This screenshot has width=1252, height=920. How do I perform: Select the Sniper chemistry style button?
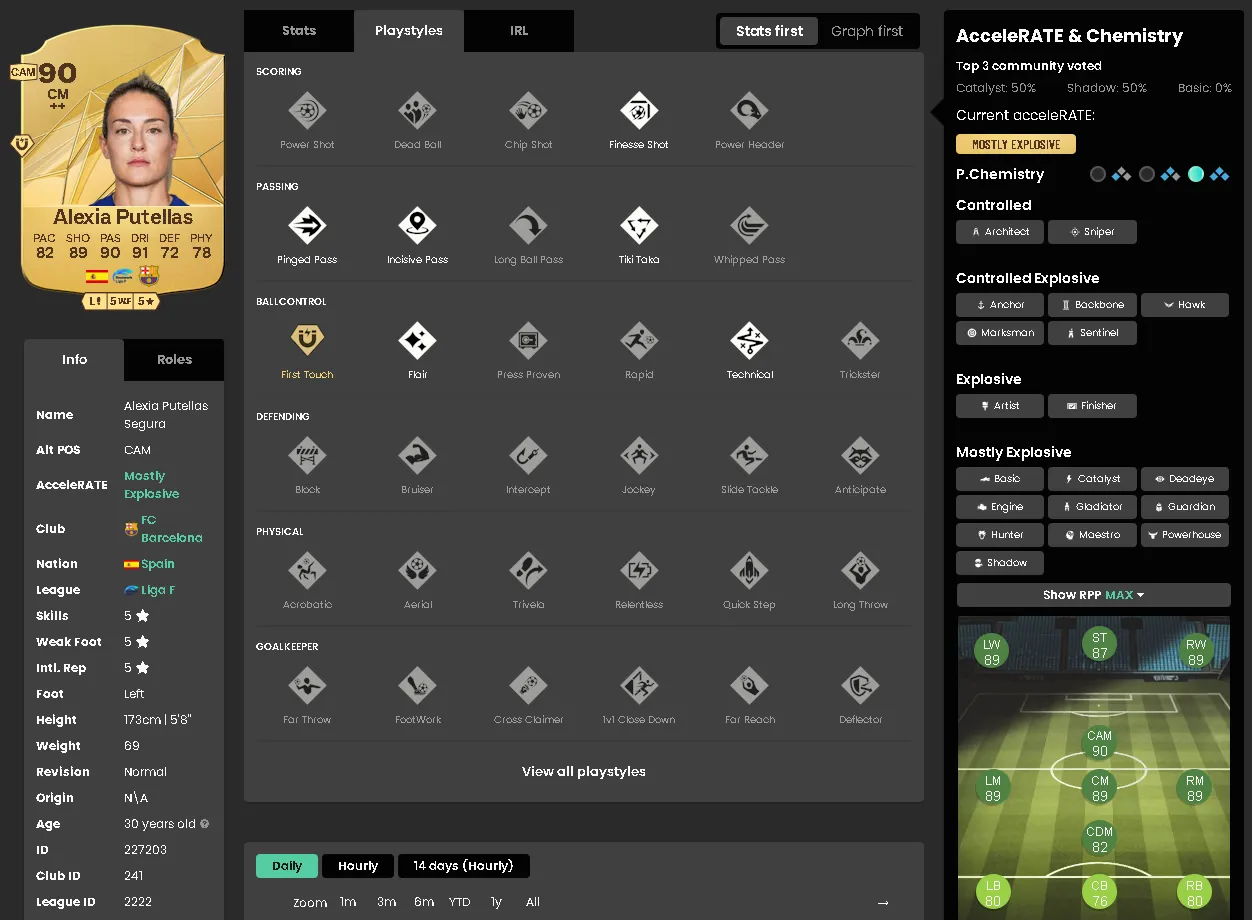click(x=1092, y=232)
